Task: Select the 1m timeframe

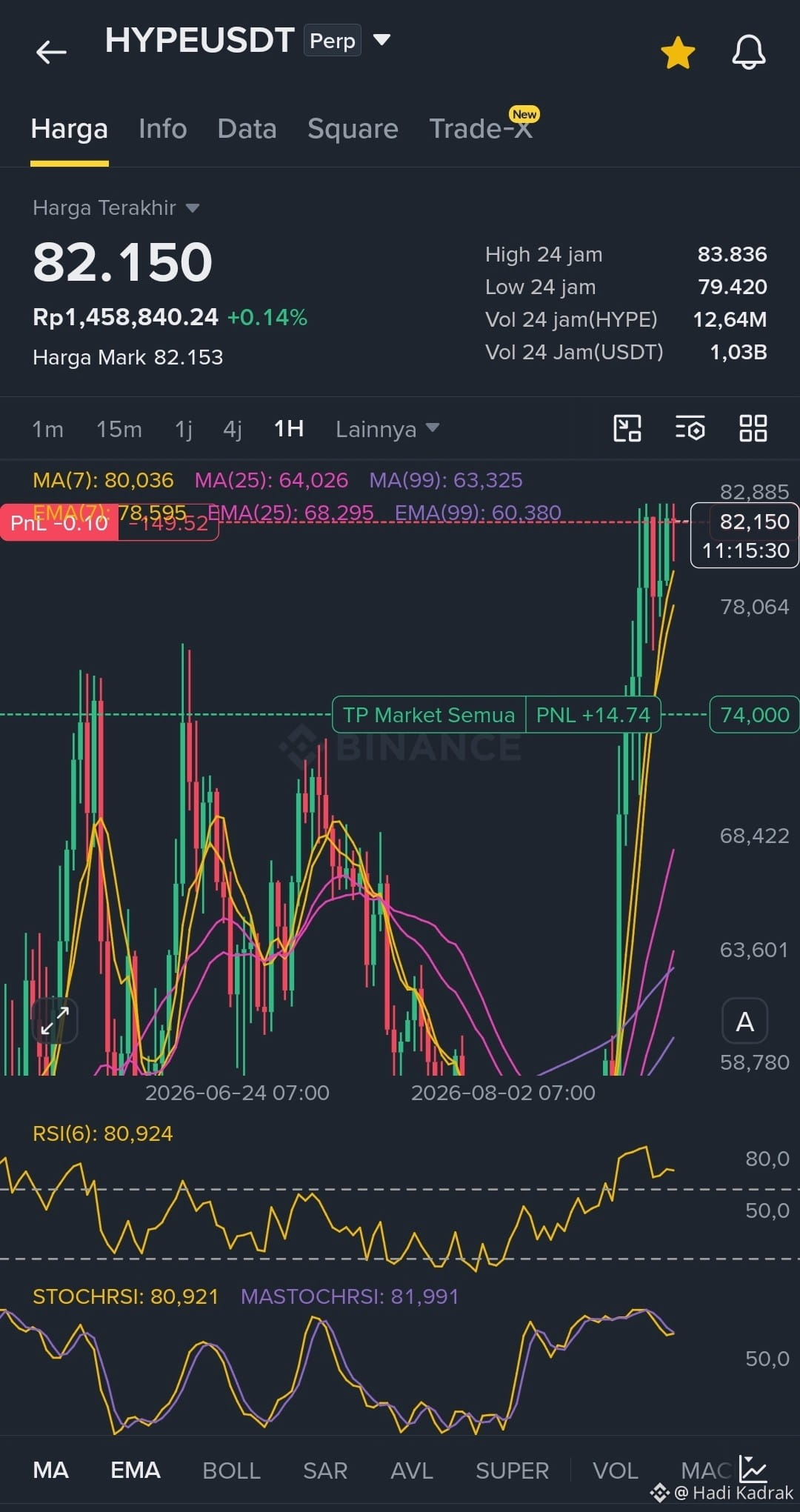Action: 47,429
